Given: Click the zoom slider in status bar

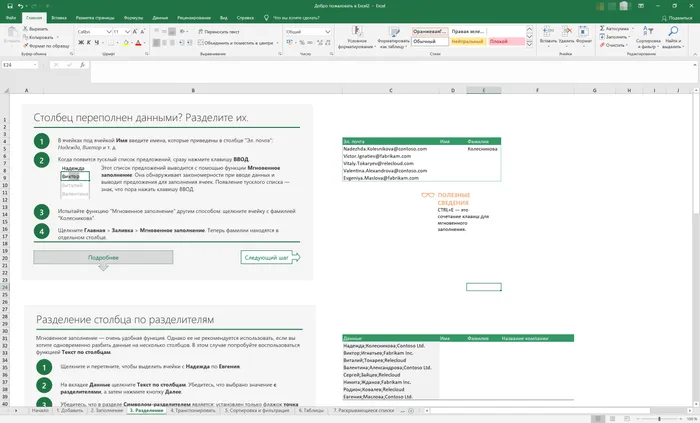Looking at the screenshot, I should point(659,419).
